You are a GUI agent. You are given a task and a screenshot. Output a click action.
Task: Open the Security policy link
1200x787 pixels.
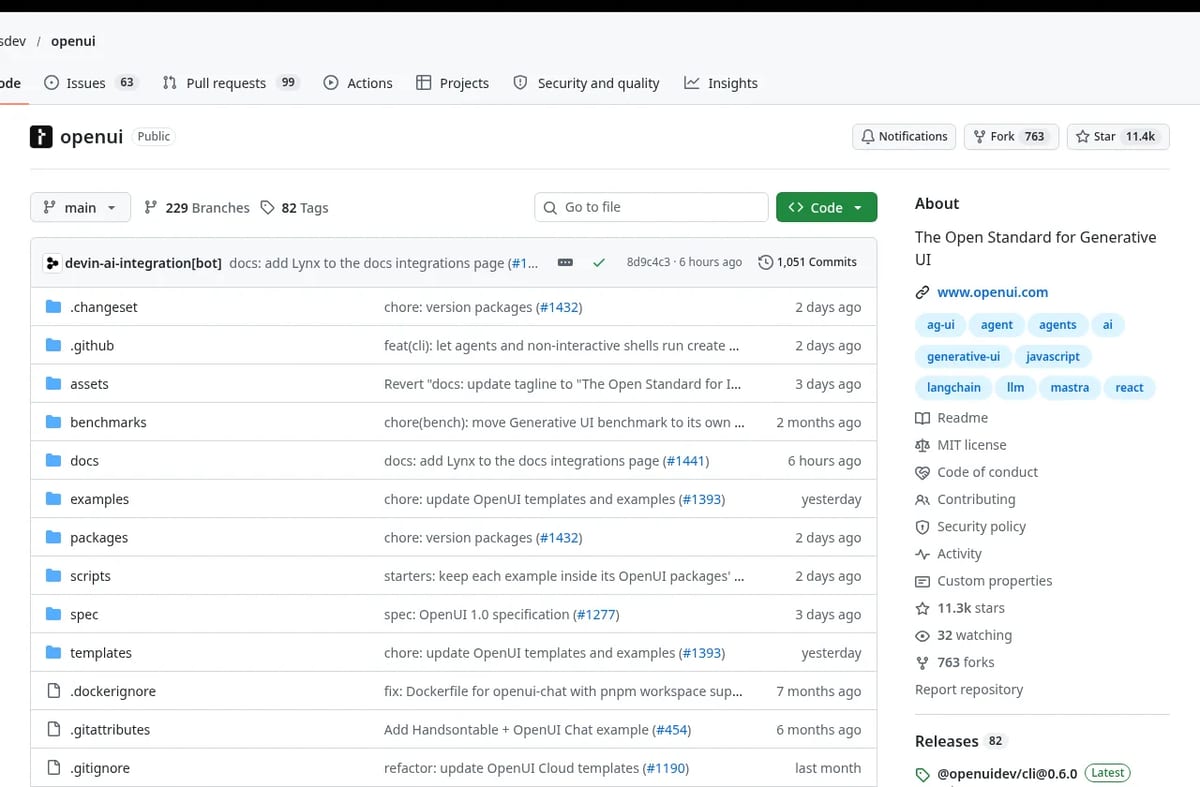970,527
